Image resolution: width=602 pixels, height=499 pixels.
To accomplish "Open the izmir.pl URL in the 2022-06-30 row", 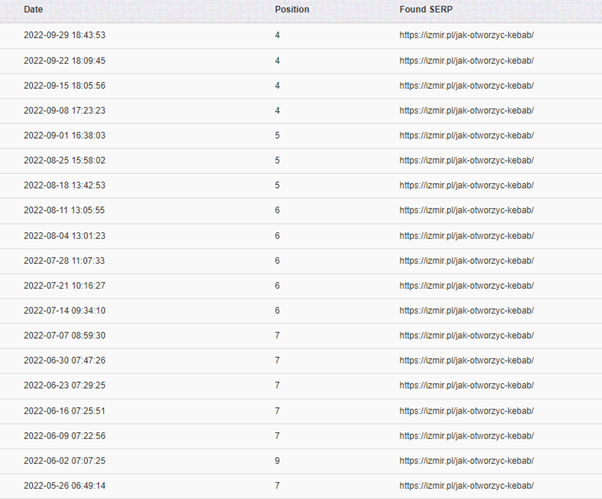I will (466, 360).
